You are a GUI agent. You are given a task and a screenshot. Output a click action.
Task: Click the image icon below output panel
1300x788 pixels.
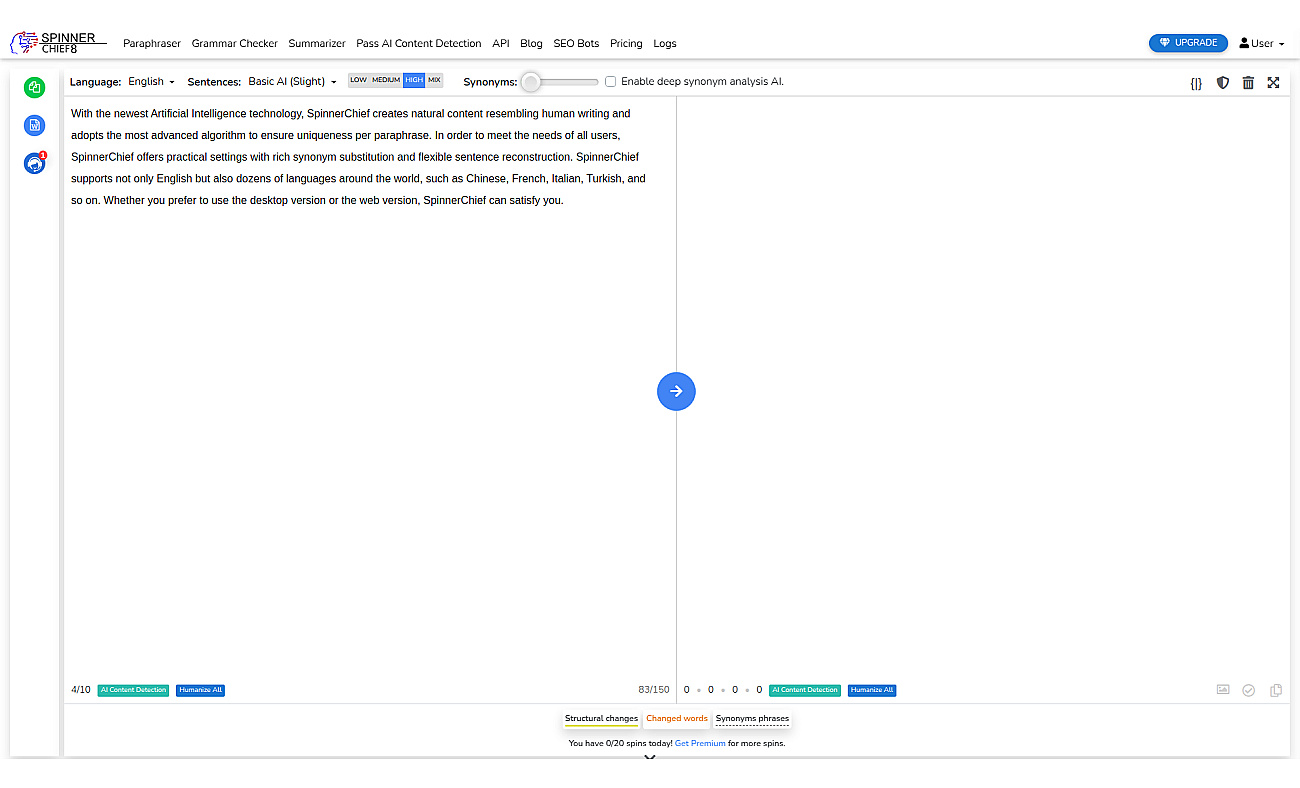[x=1223, y=690]
